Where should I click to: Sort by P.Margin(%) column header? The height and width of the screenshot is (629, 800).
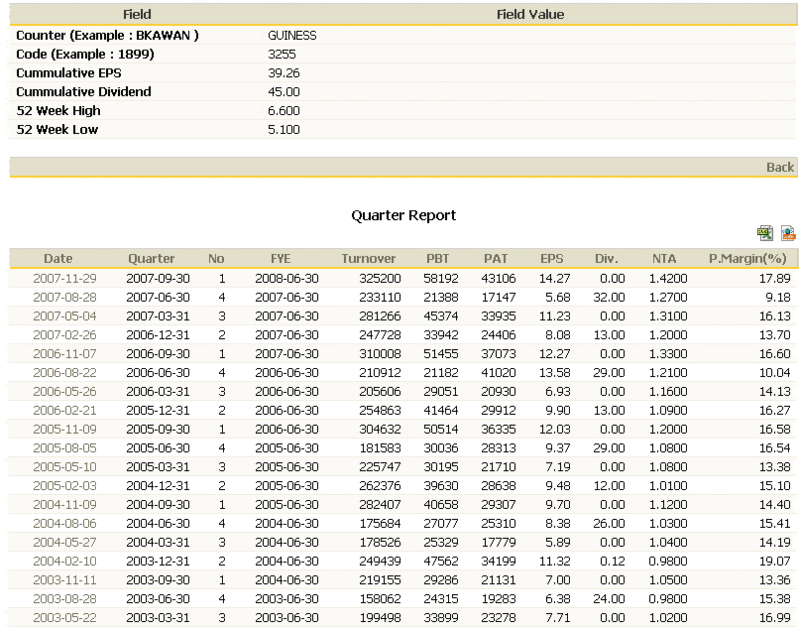(x=749, y=259)
